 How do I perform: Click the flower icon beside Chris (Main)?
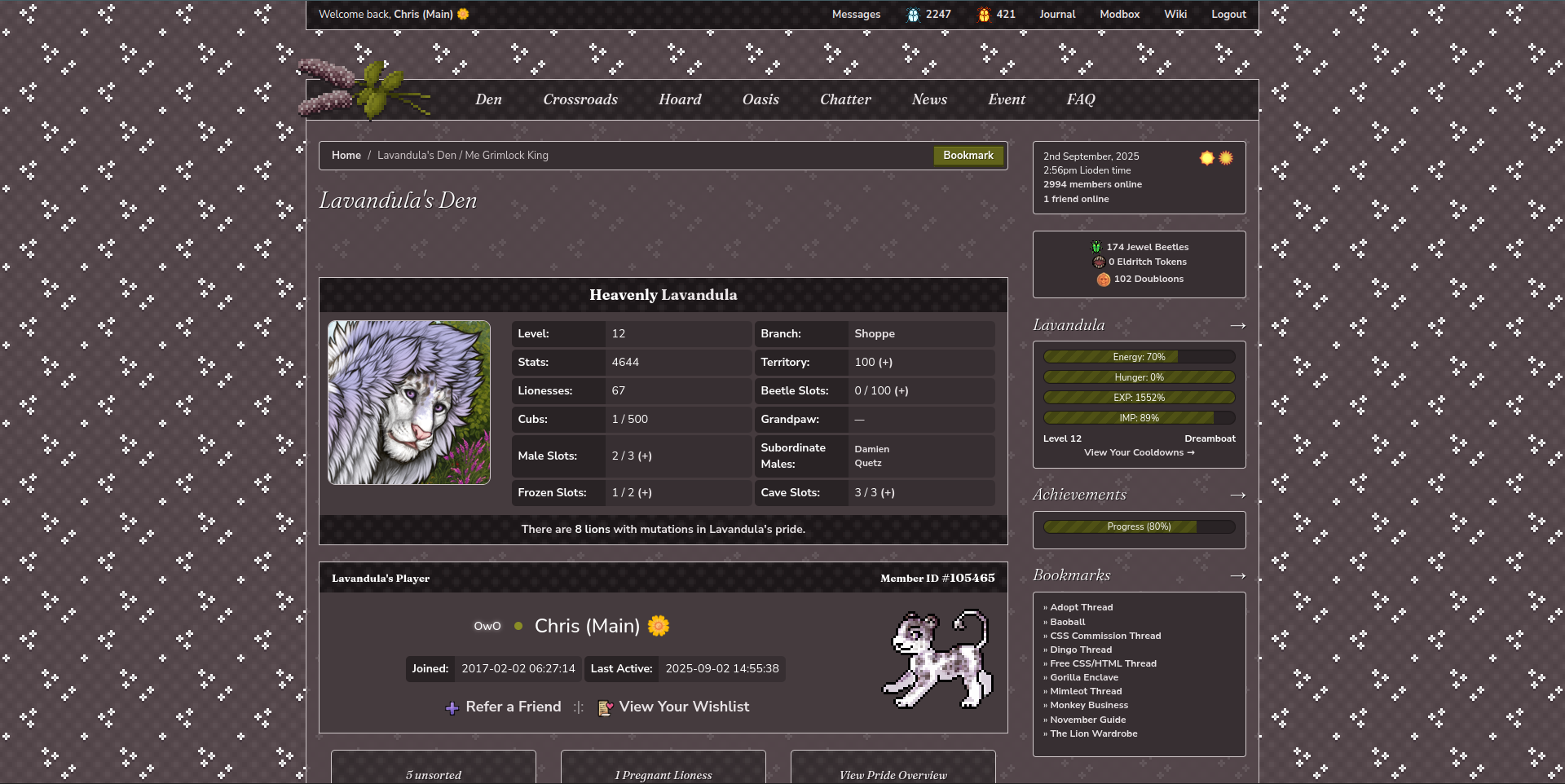coord(659,626)
